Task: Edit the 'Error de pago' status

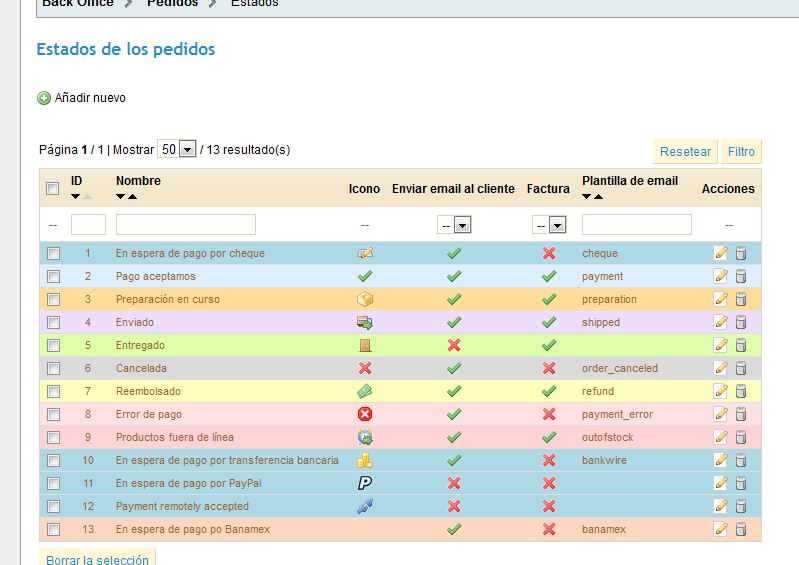Action: click(x=721, y=414)
